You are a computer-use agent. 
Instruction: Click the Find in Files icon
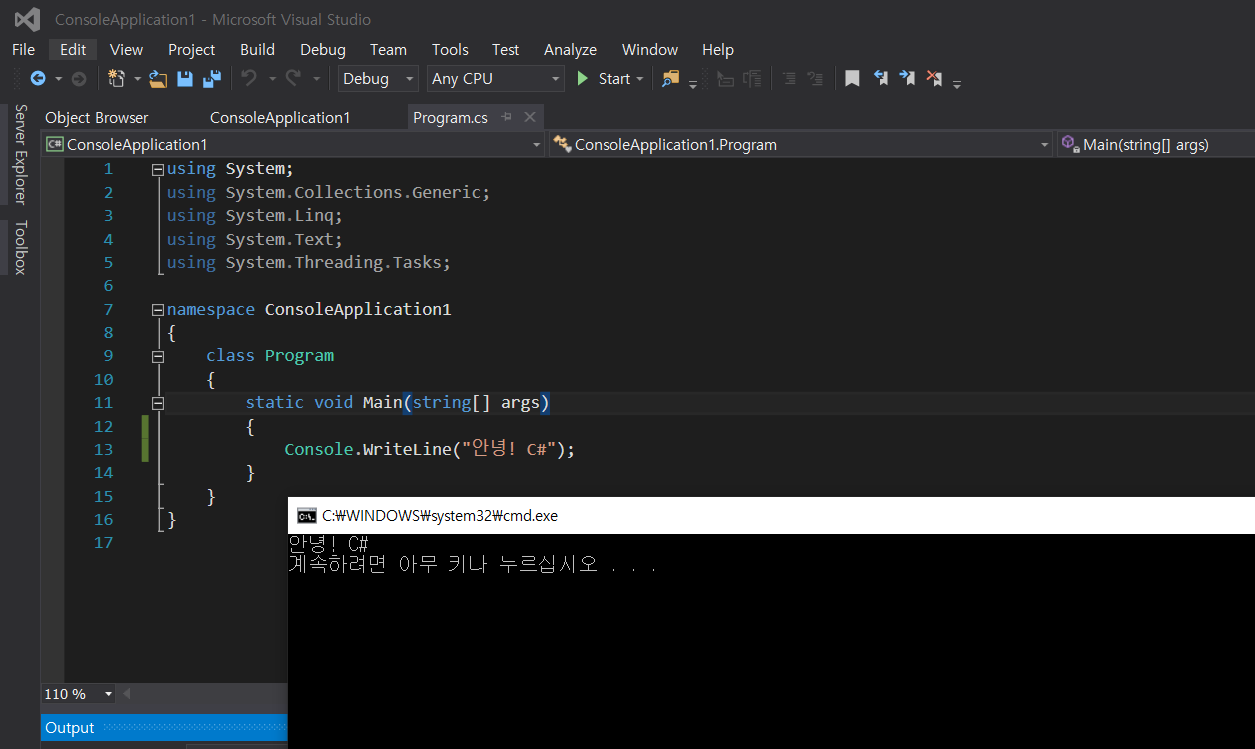tap(670, 78)
